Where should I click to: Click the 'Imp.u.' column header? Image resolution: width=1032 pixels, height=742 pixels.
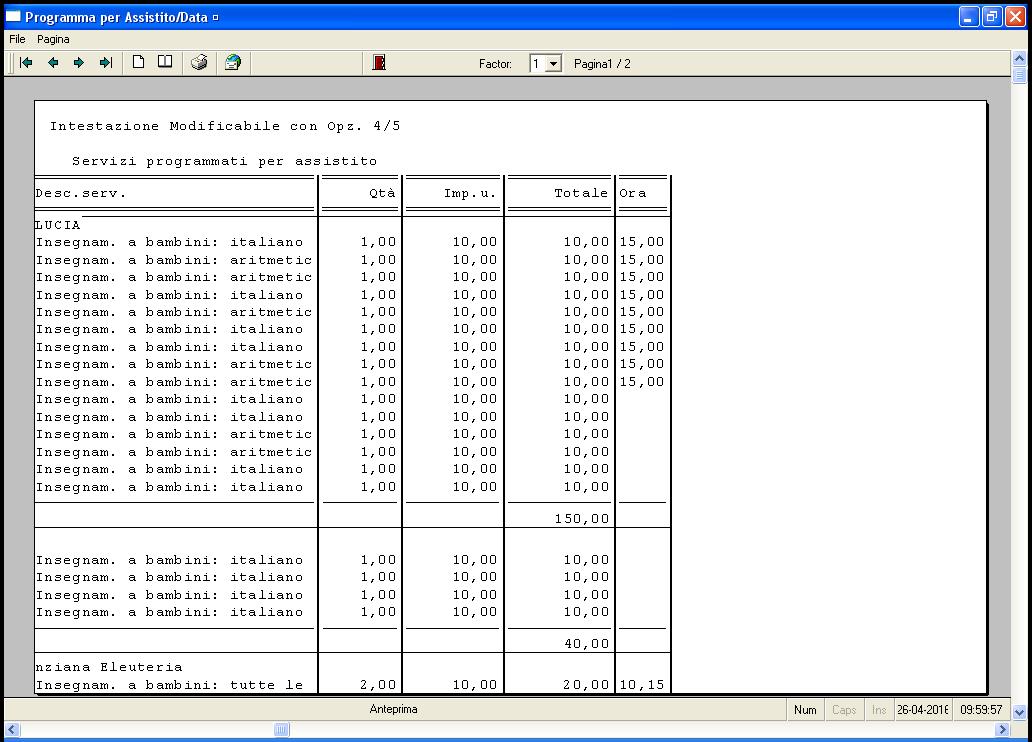pos(470,194)
